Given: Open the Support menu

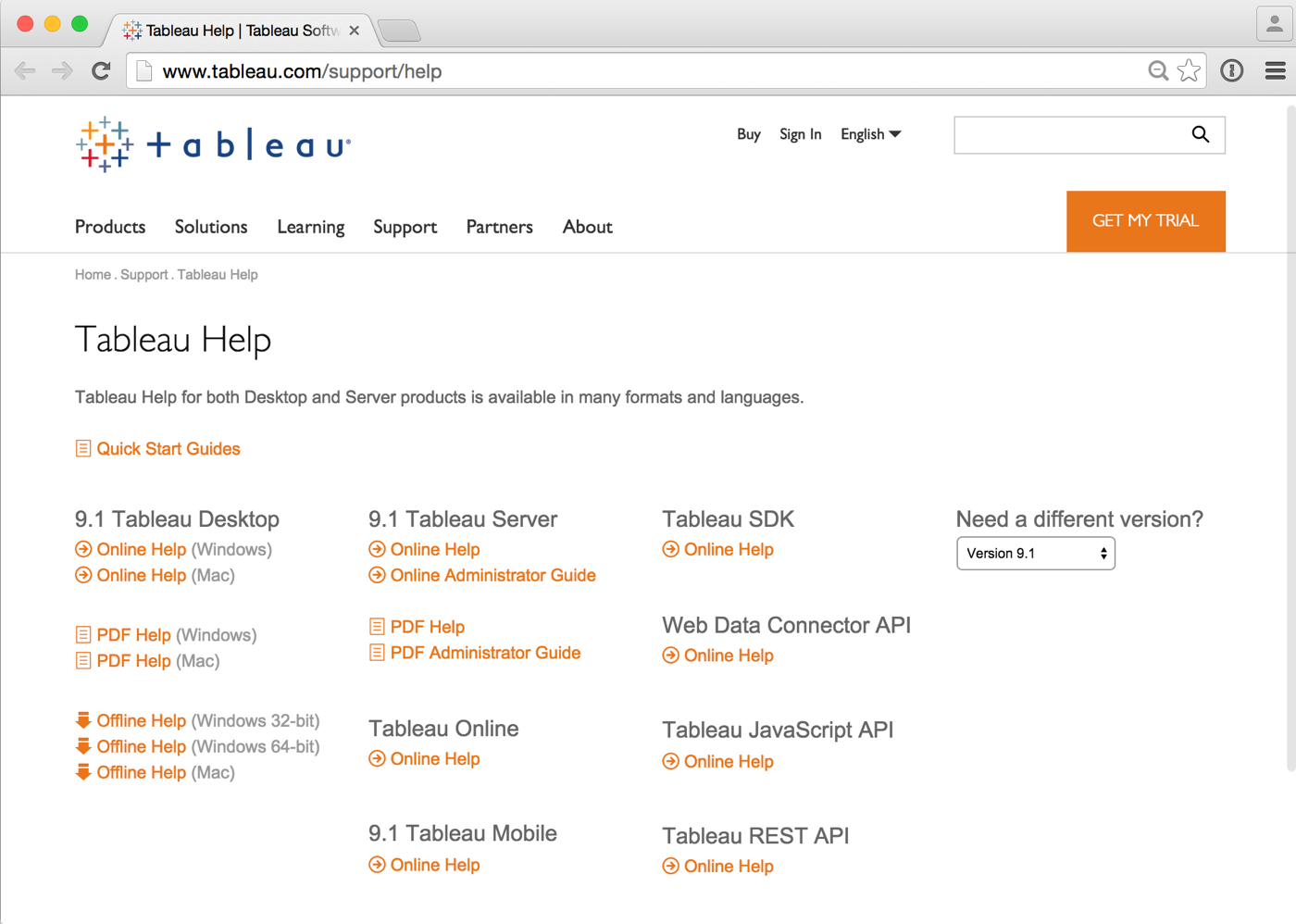Looking at the screenshot, I should (x=405, y=227).
